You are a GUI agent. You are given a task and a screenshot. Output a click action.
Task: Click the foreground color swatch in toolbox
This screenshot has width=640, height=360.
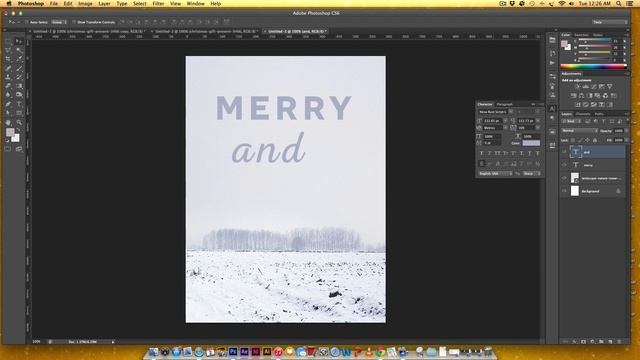point(10,132)
